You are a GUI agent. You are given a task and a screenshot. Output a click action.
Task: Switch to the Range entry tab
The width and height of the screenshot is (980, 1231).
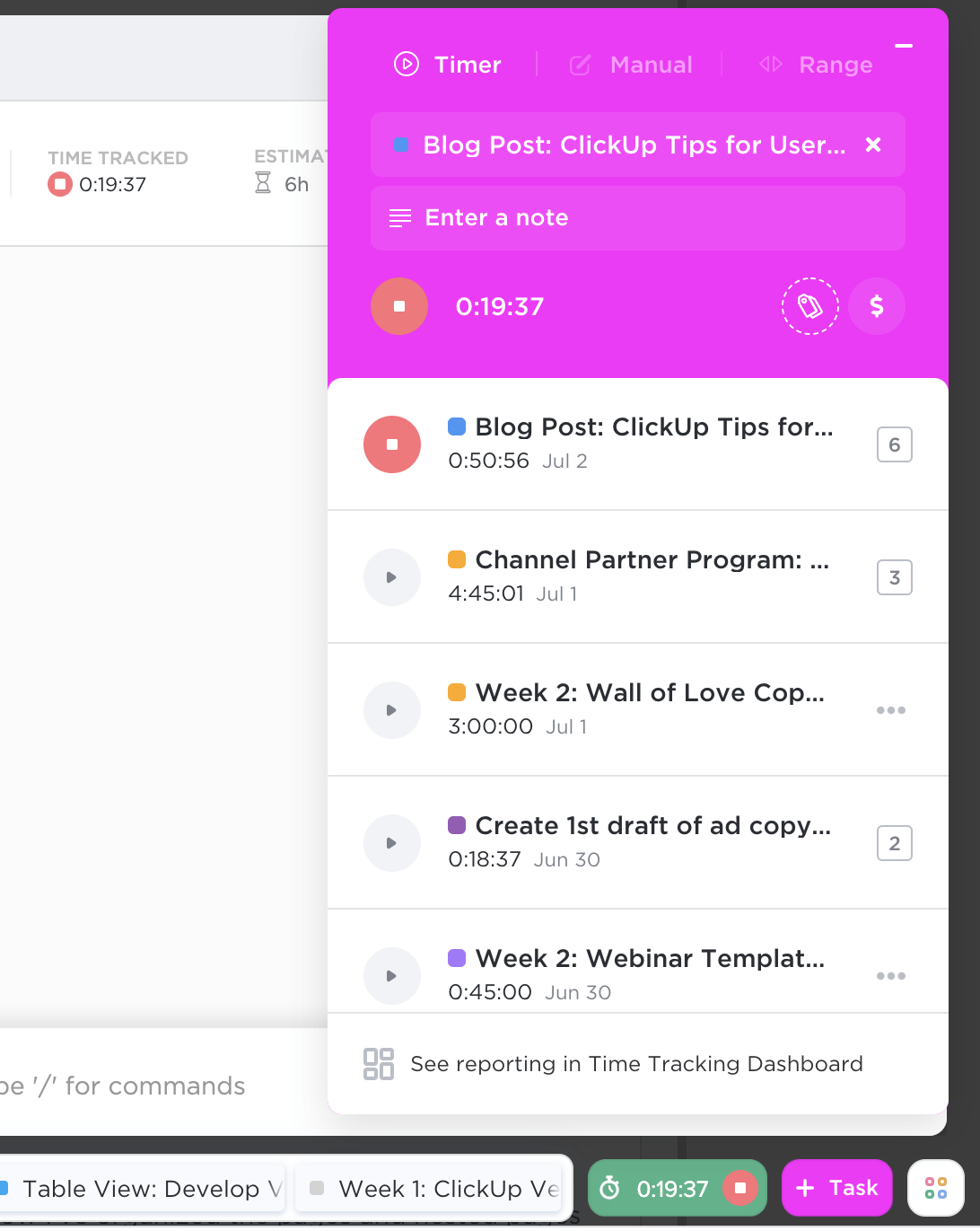point(816,65)
